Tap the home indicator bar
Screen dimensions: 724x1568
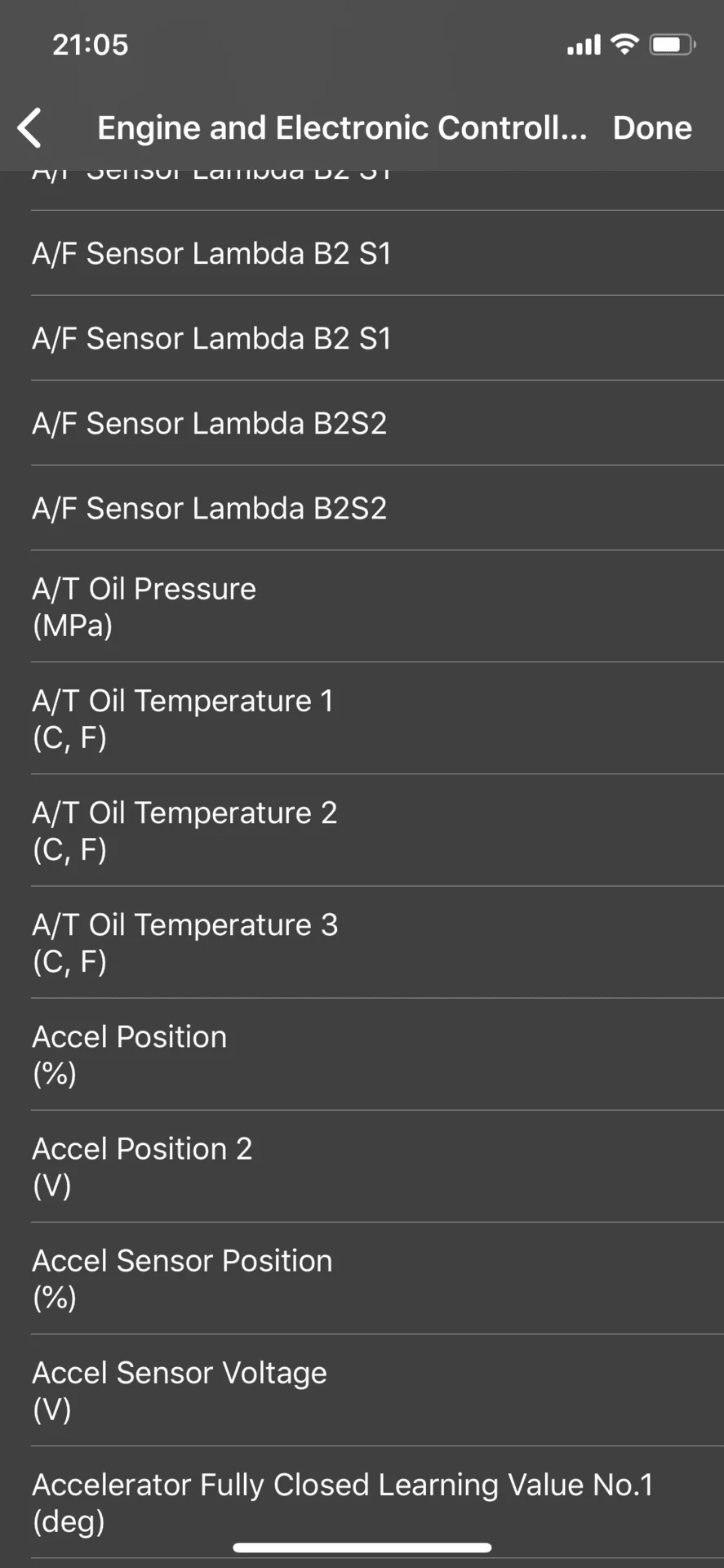[x=362, y=1548]
